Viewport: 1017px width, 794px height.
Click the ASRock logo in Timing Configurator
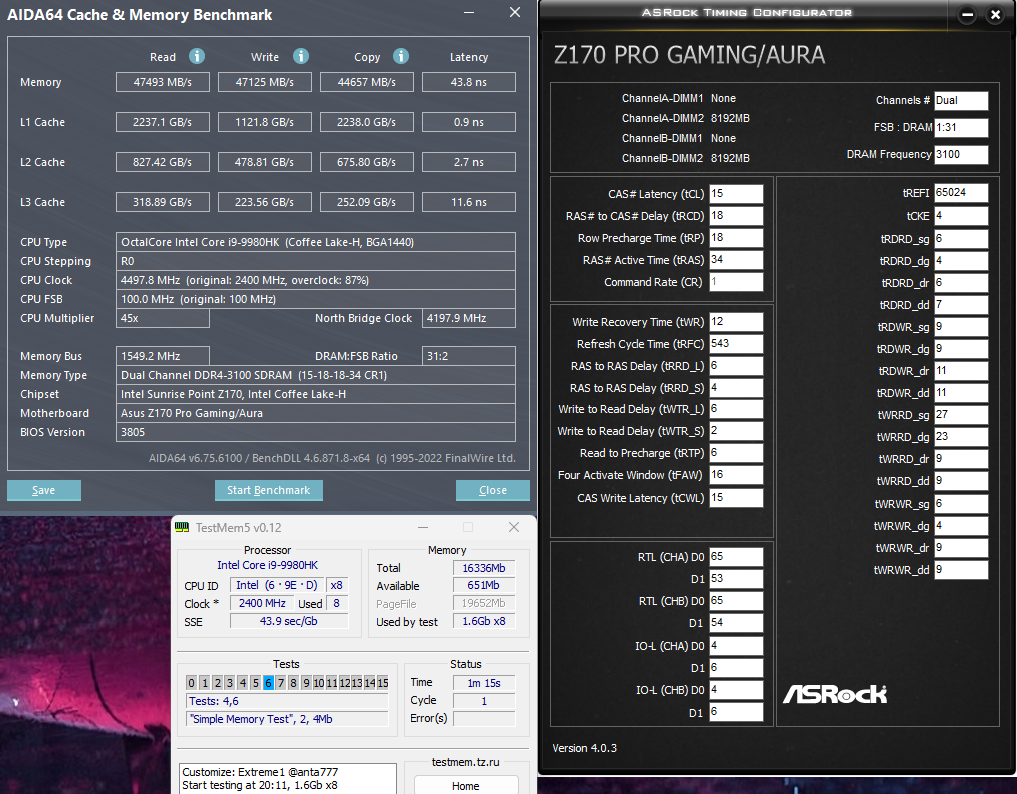point(835,695)
